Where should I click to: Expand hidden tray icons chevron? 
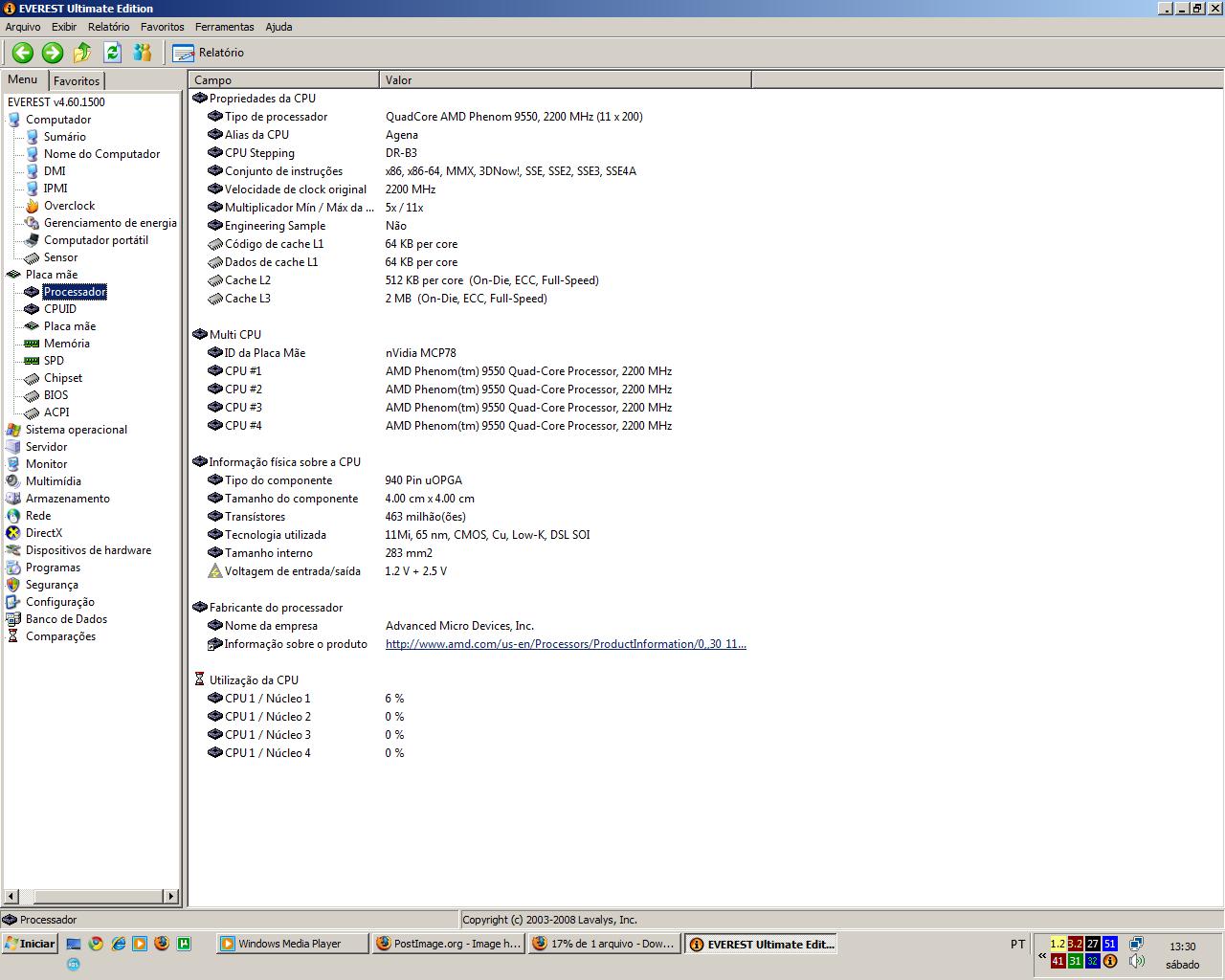[1042, 954]
